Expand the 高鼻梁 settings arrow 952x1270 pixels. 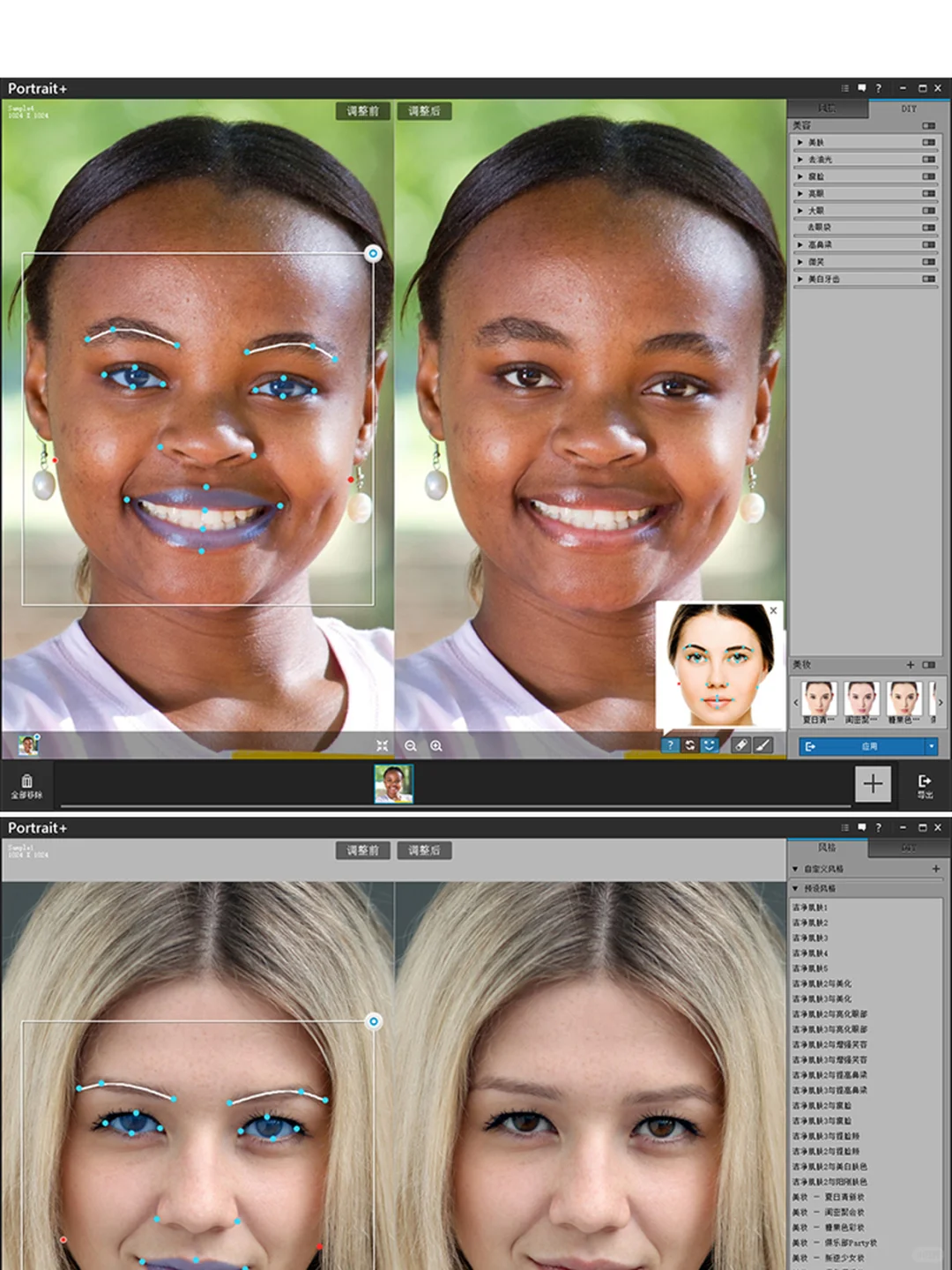(x=800, y=244)
